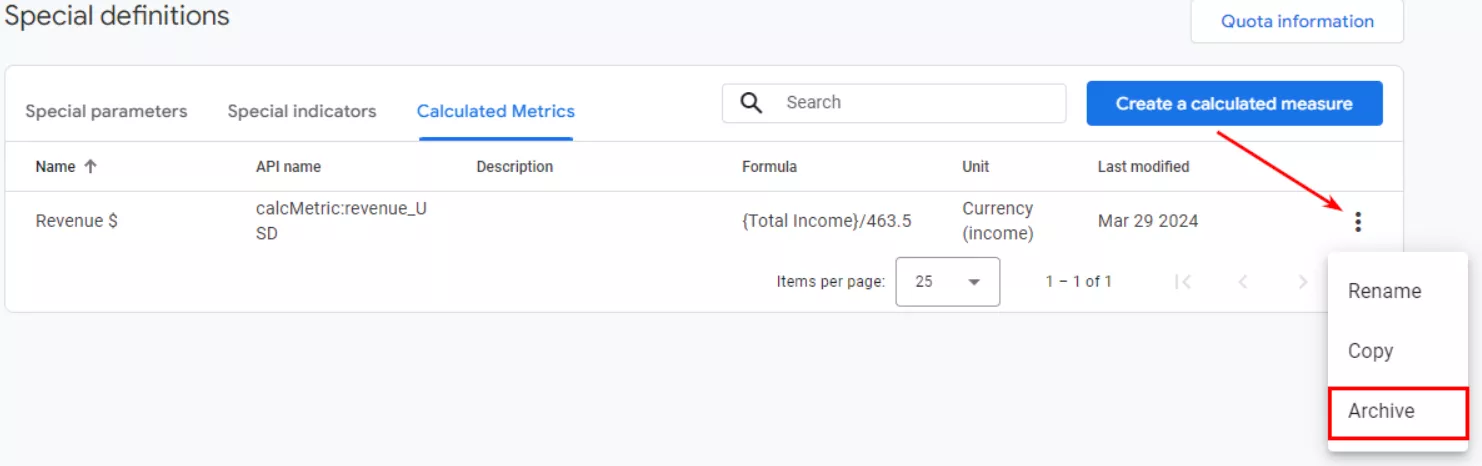This screenshot has width=1482, height=466.
Task: Click the search magnifier icon
Action: pyautogui.click(x=751, y=102)
